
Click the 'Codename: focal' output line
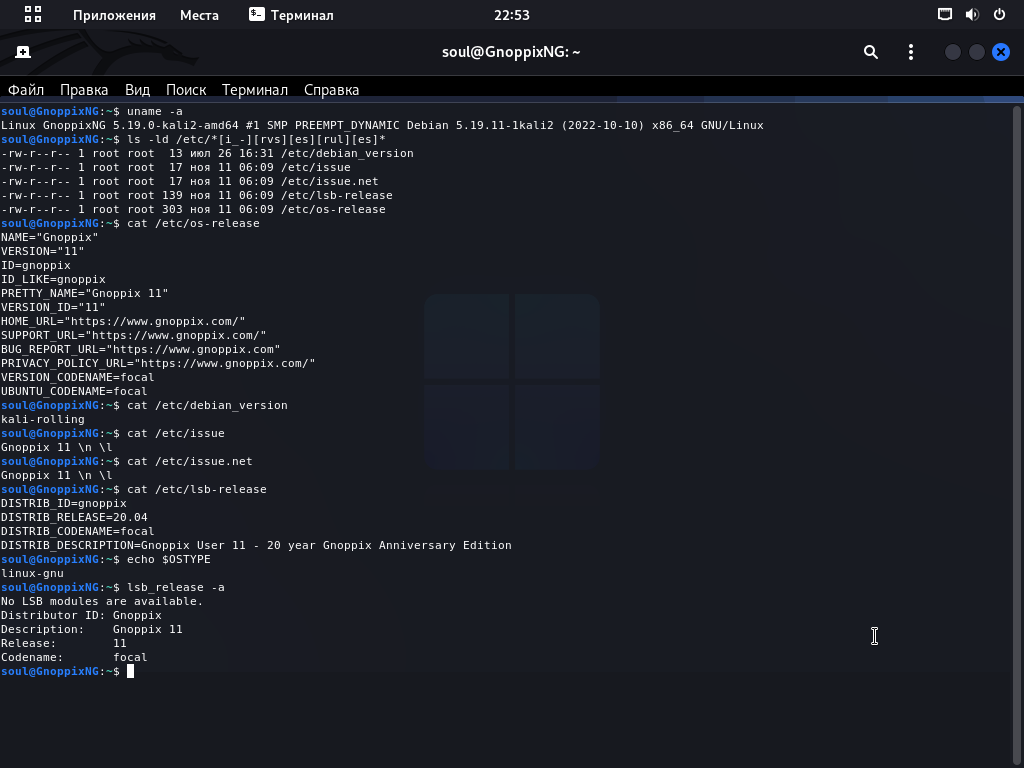point(74,658)
